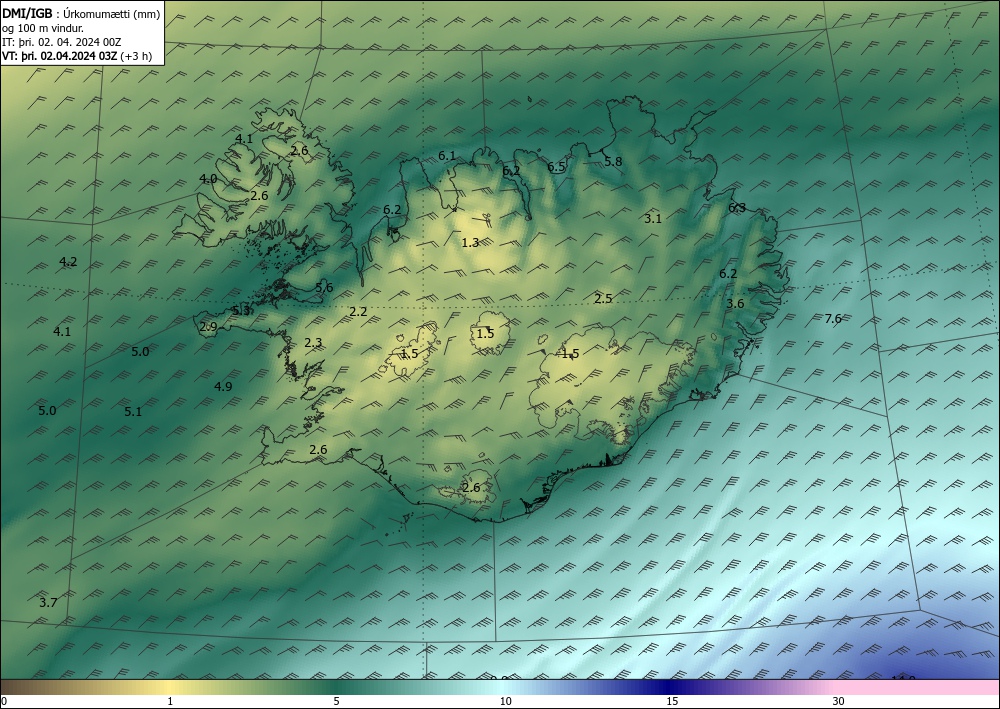This screenshot has height=709, width=1000.
Task: Select the '10' label on the color scale
Action: 505,702
